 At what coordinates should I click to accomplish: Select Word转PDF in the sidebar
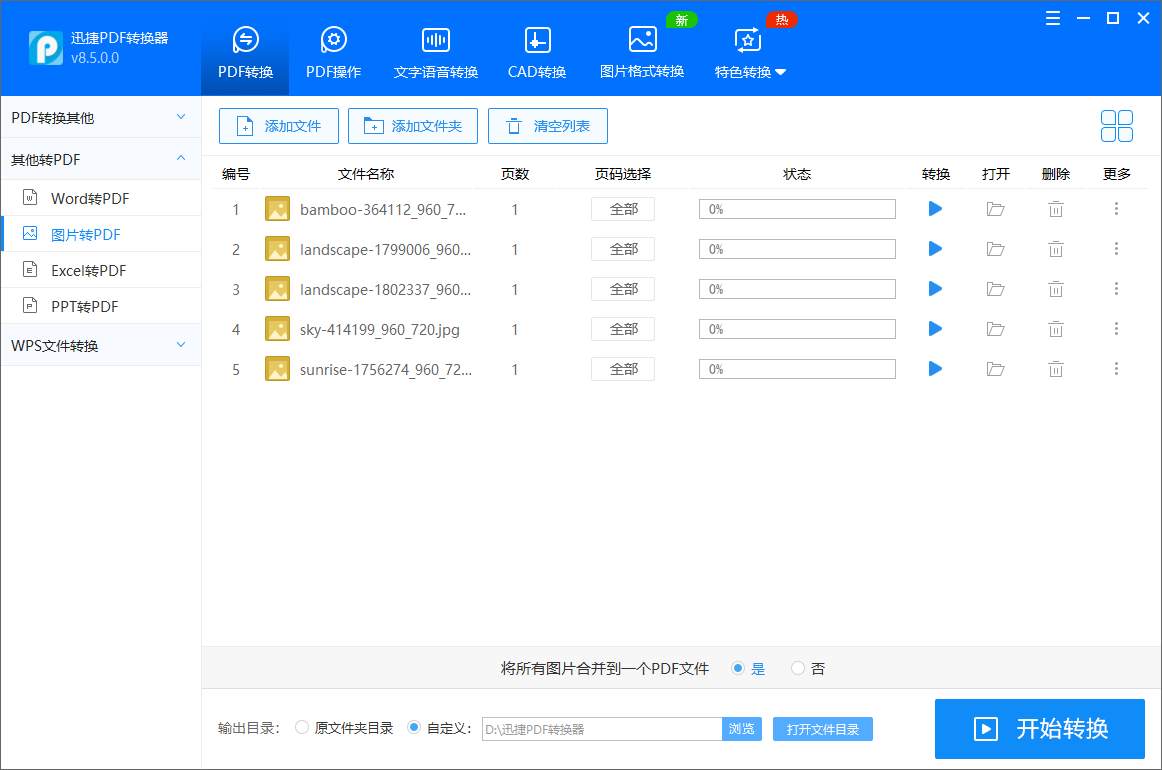(x=101, y=199)
